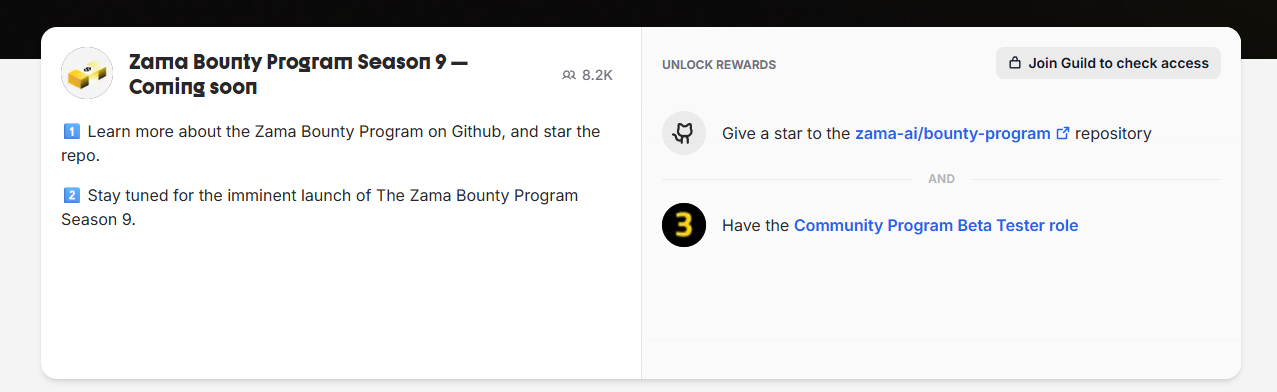This screenshot has height=392, width=1277.
Task: Click the Have the requirement text
Action: (756, 226)
